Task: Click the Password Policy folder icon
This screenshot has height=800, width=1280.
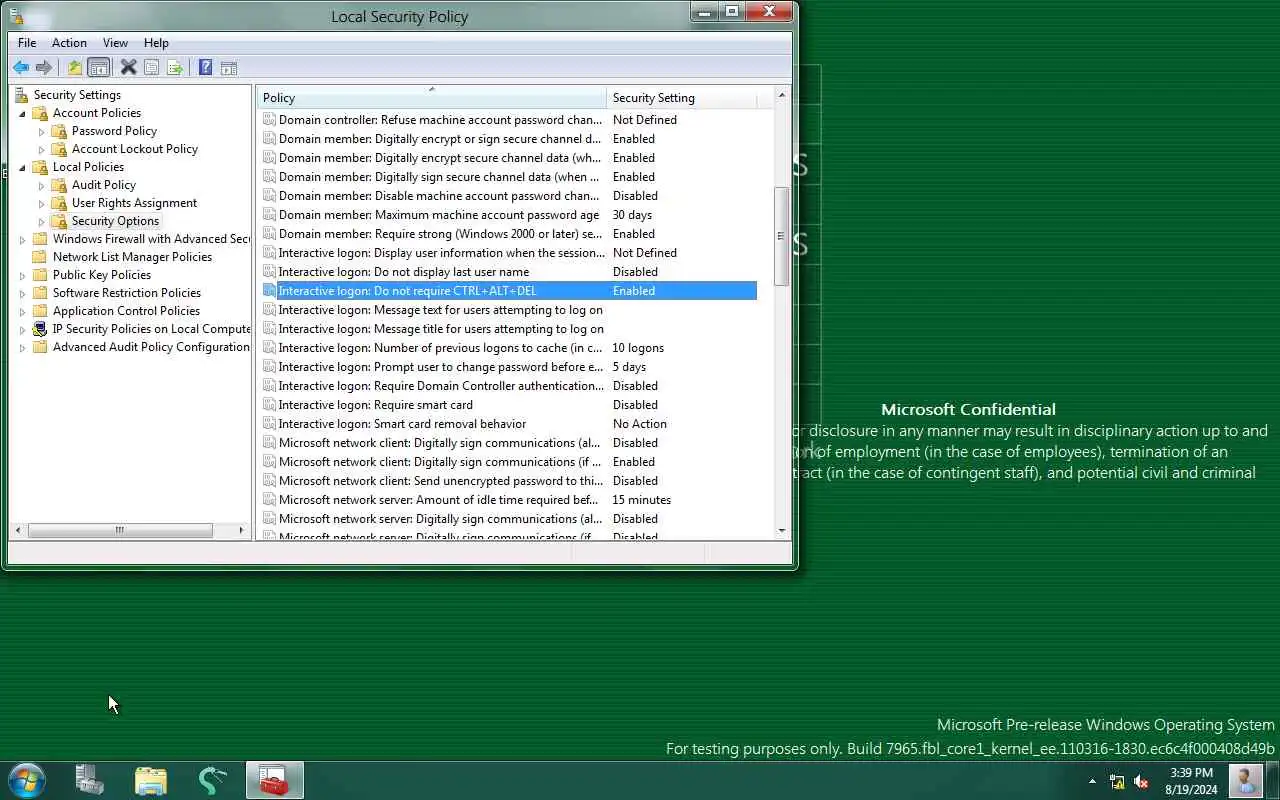Action: point(60,131)
